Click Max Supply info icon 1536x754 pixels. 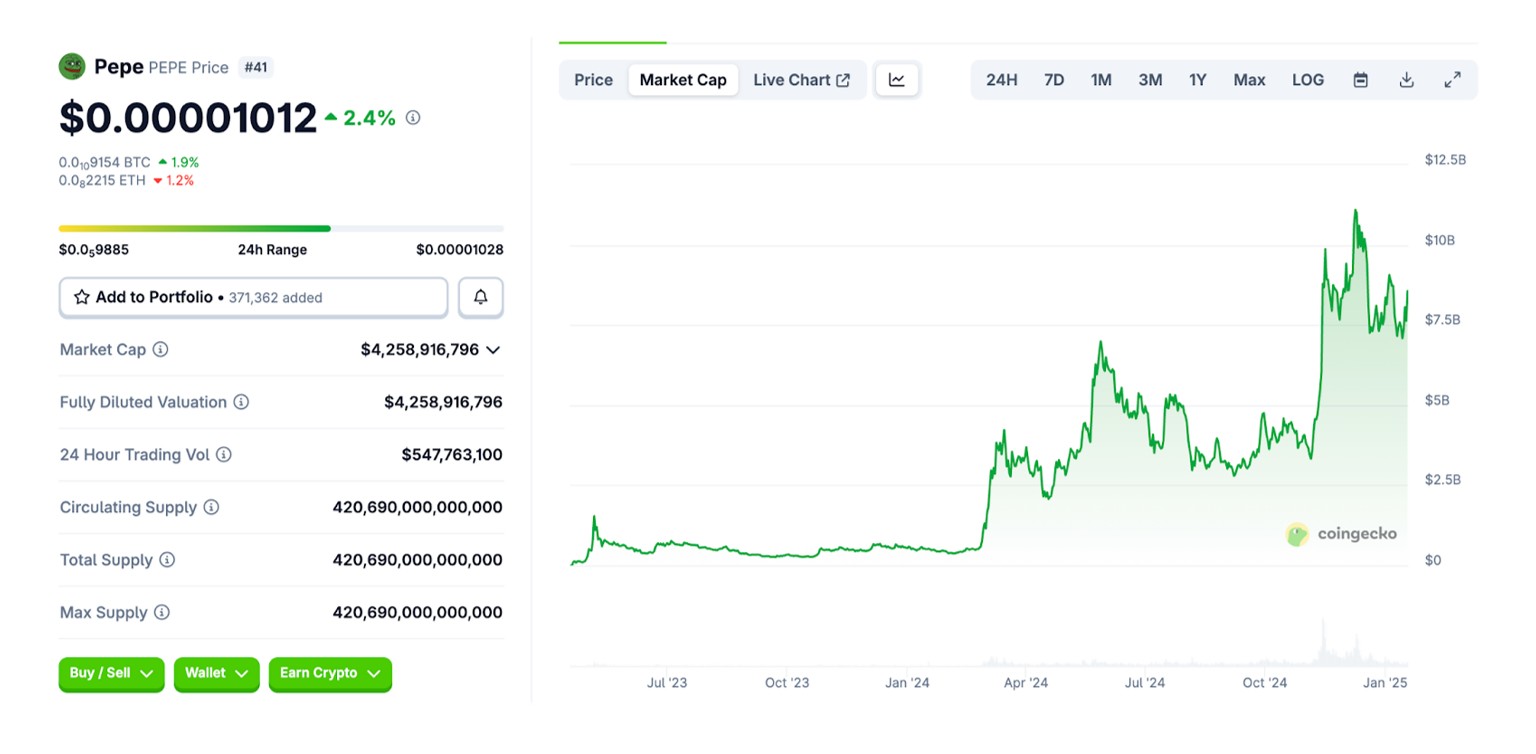(x=161, y=612)
